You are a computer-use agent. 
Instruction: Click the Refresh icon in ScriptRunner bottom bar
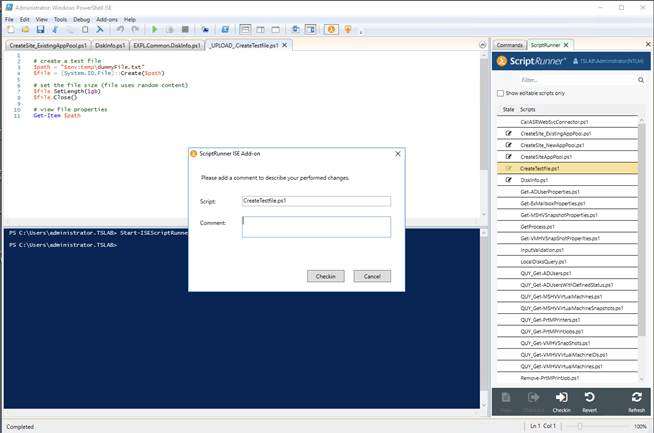(x=636, y=402)
